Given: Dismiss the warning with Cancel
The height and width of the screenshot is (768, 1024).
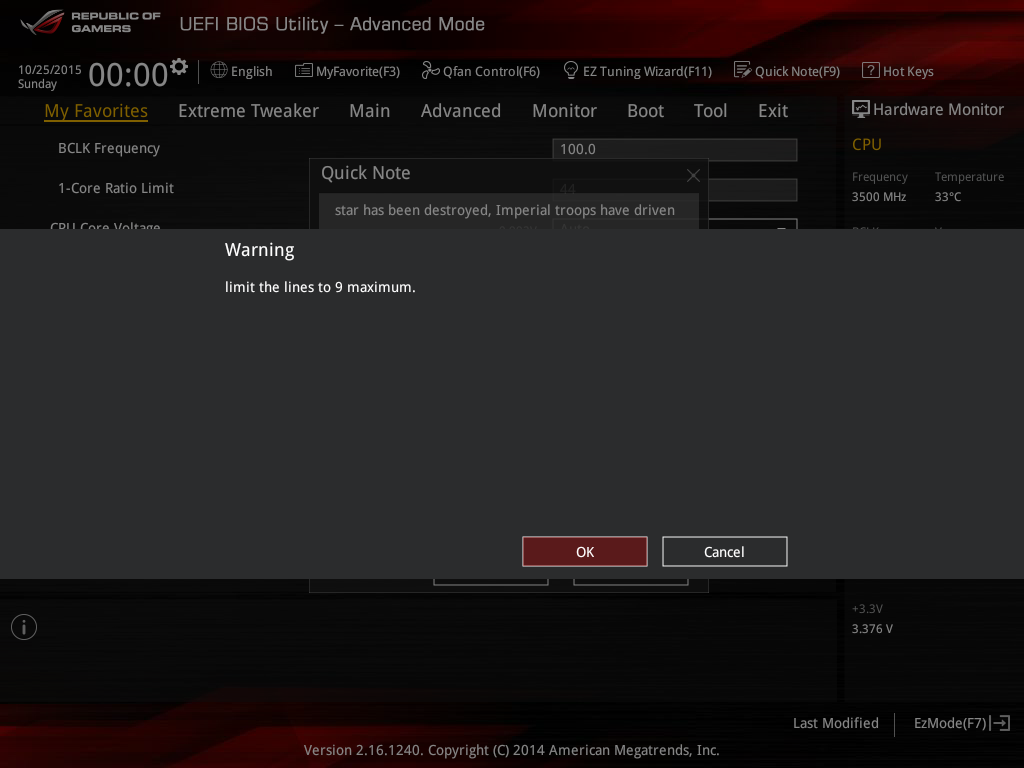Looking at the screenshot, I should 725,552.
